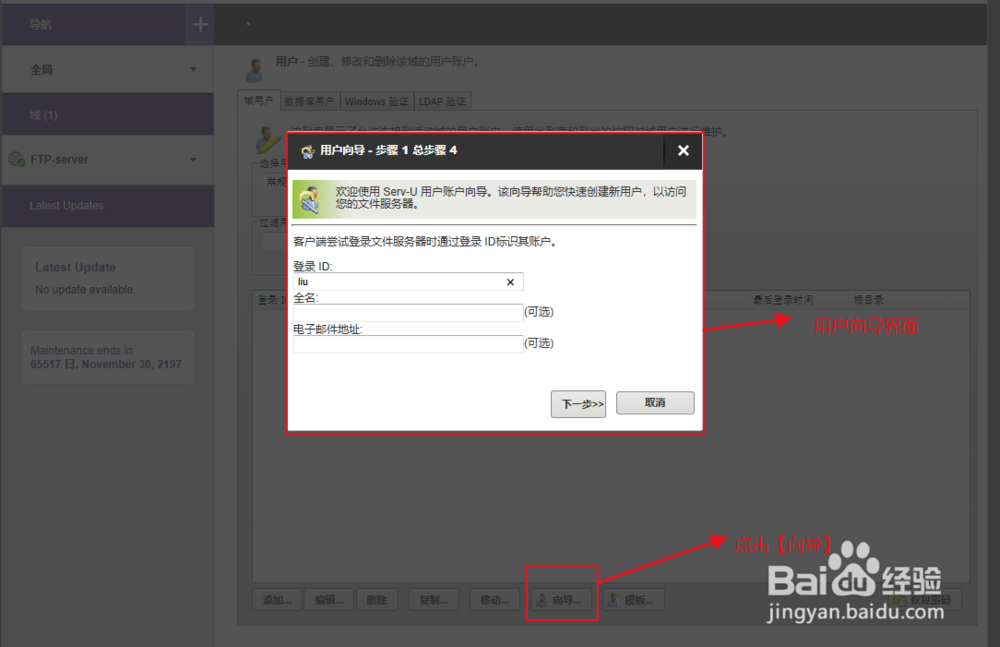The image size is (1000, 647).
Task: Click the No update available text
Action: 85,290
